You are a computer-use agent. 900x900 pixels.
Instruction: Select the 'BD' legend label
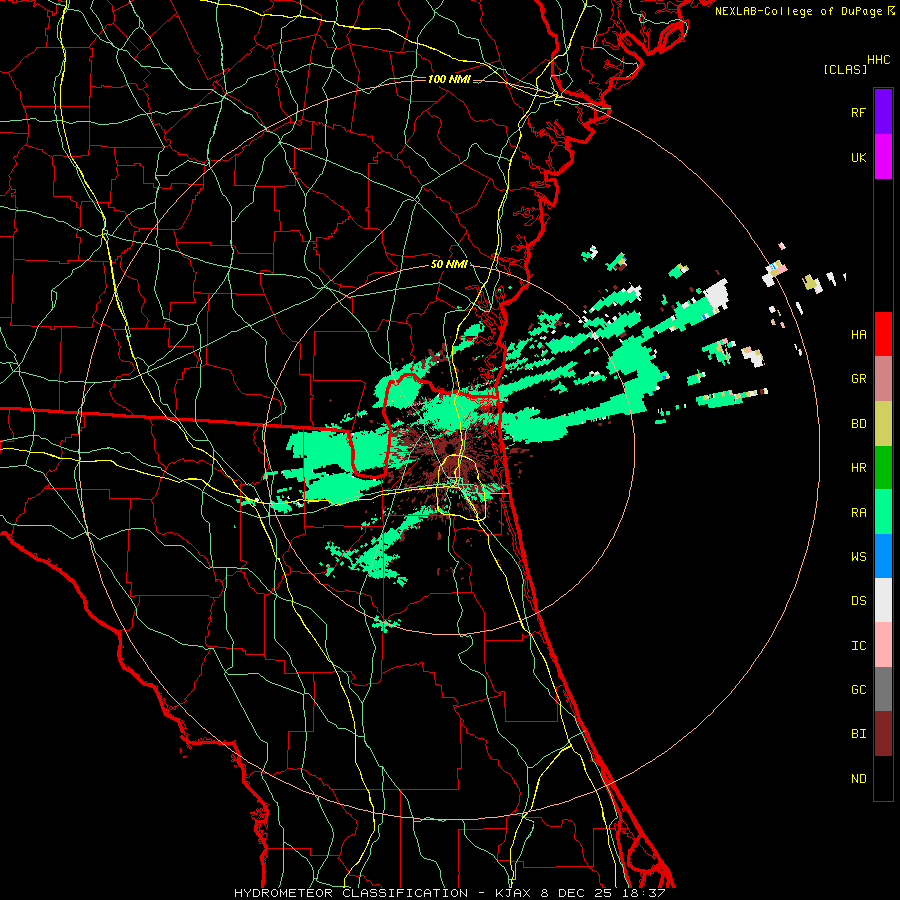tap(858, 424)
